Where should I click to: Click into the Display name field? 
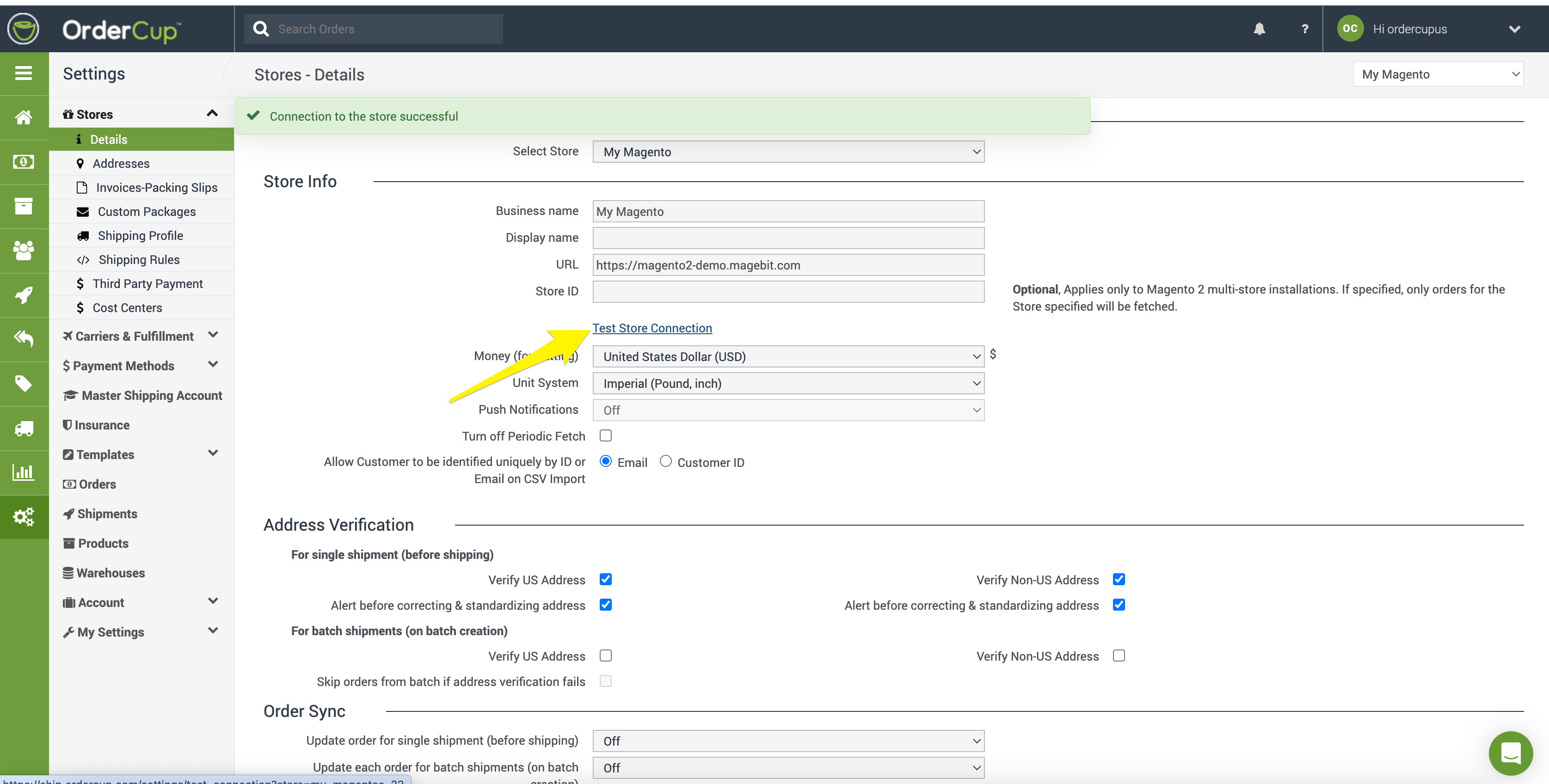click(x=788, y=238)
